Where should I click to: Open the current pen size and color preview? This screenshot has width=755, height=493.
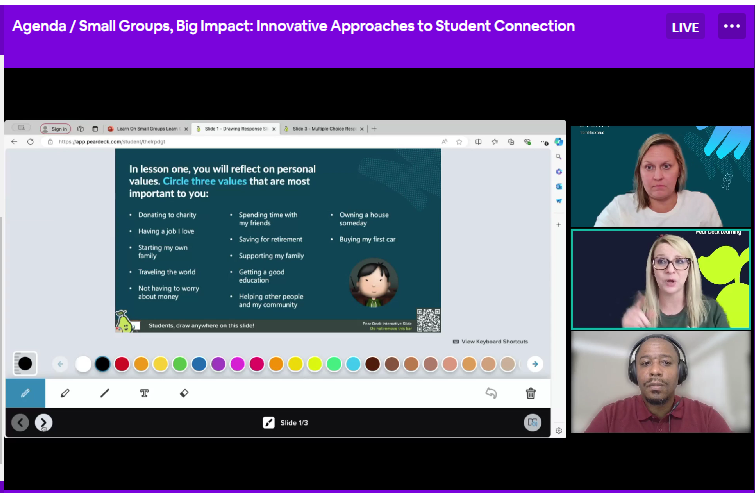tap(25, 363)
